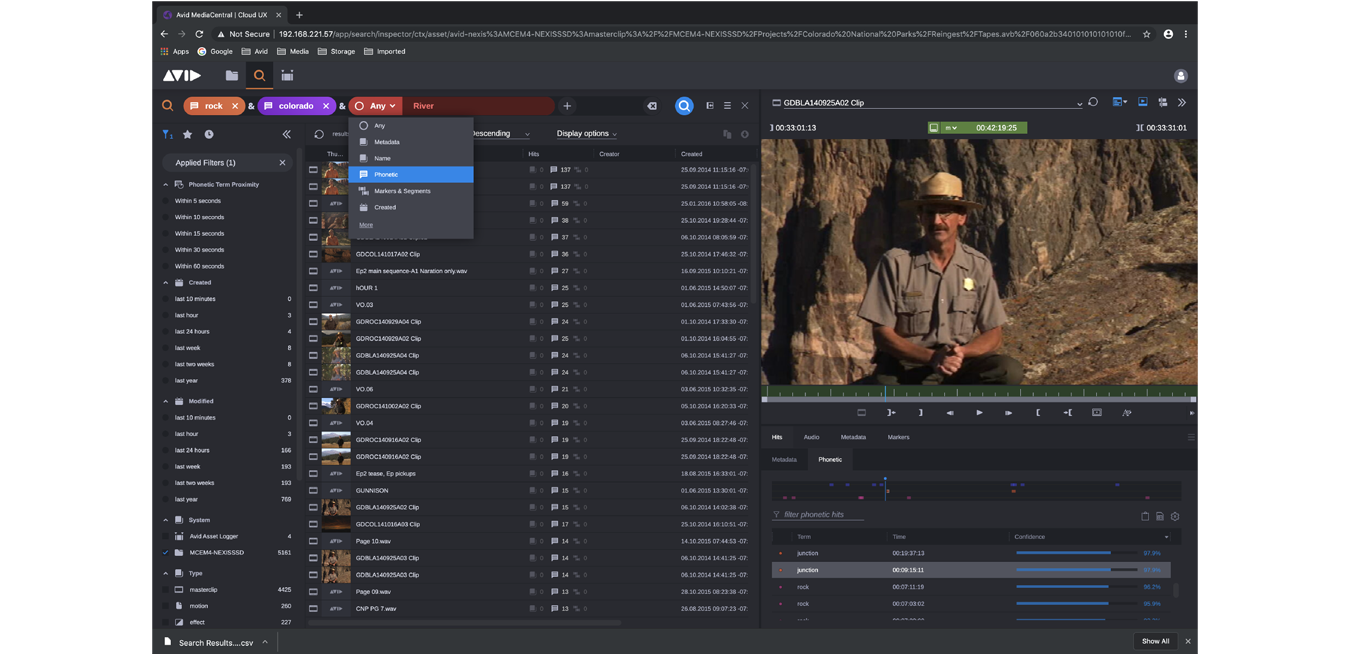This screenshot has height=654, width=1348.
Task: Choose Metadata from the search type menu
Action: coord(411,142)
